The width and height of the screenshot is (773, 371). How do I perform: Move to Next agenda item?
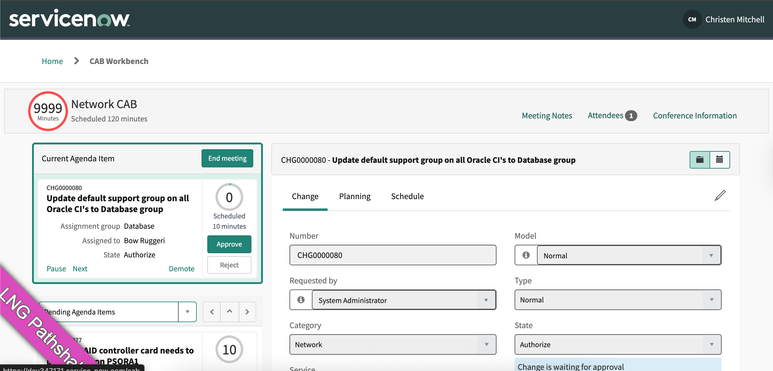pyautogui.click(x=80, y=269)
